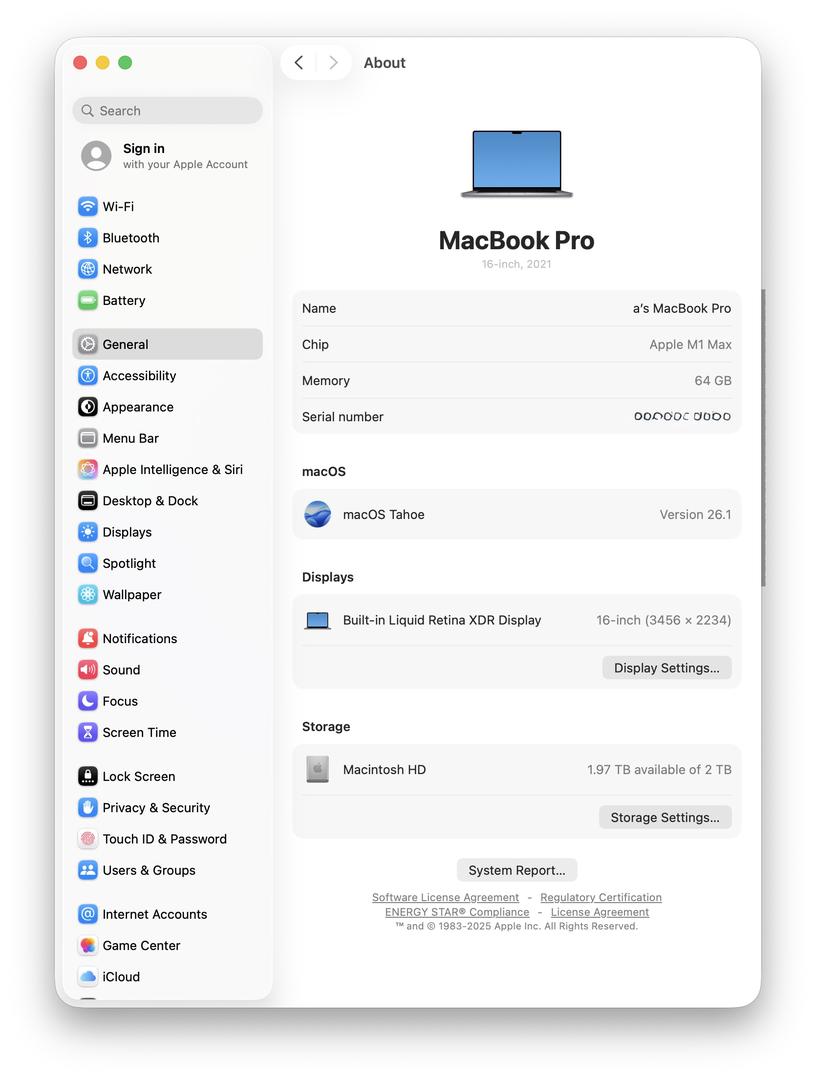The width and height of the screenshot is (816, 1080).
Task: Click the Spotlight magnifier icon
Action: (88, 564)
